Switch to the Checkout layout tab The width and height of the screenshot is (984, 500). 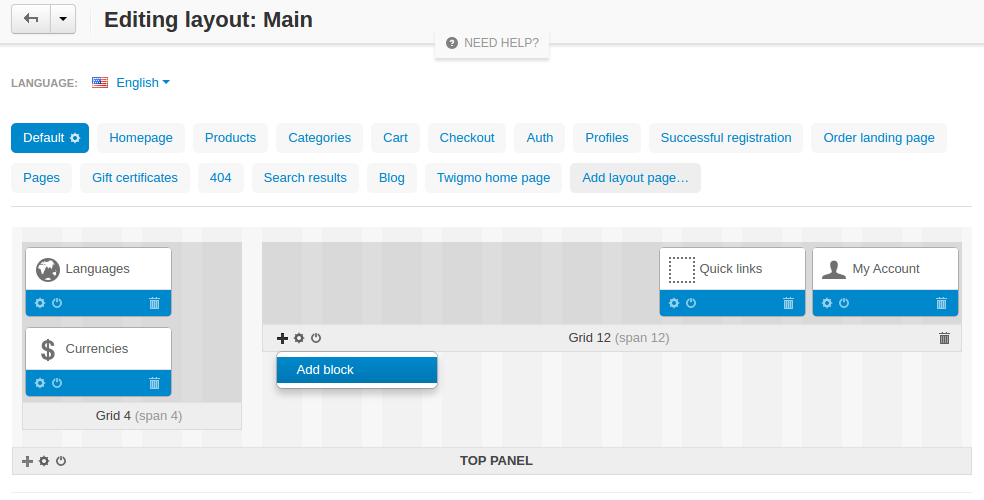point(467,138)
